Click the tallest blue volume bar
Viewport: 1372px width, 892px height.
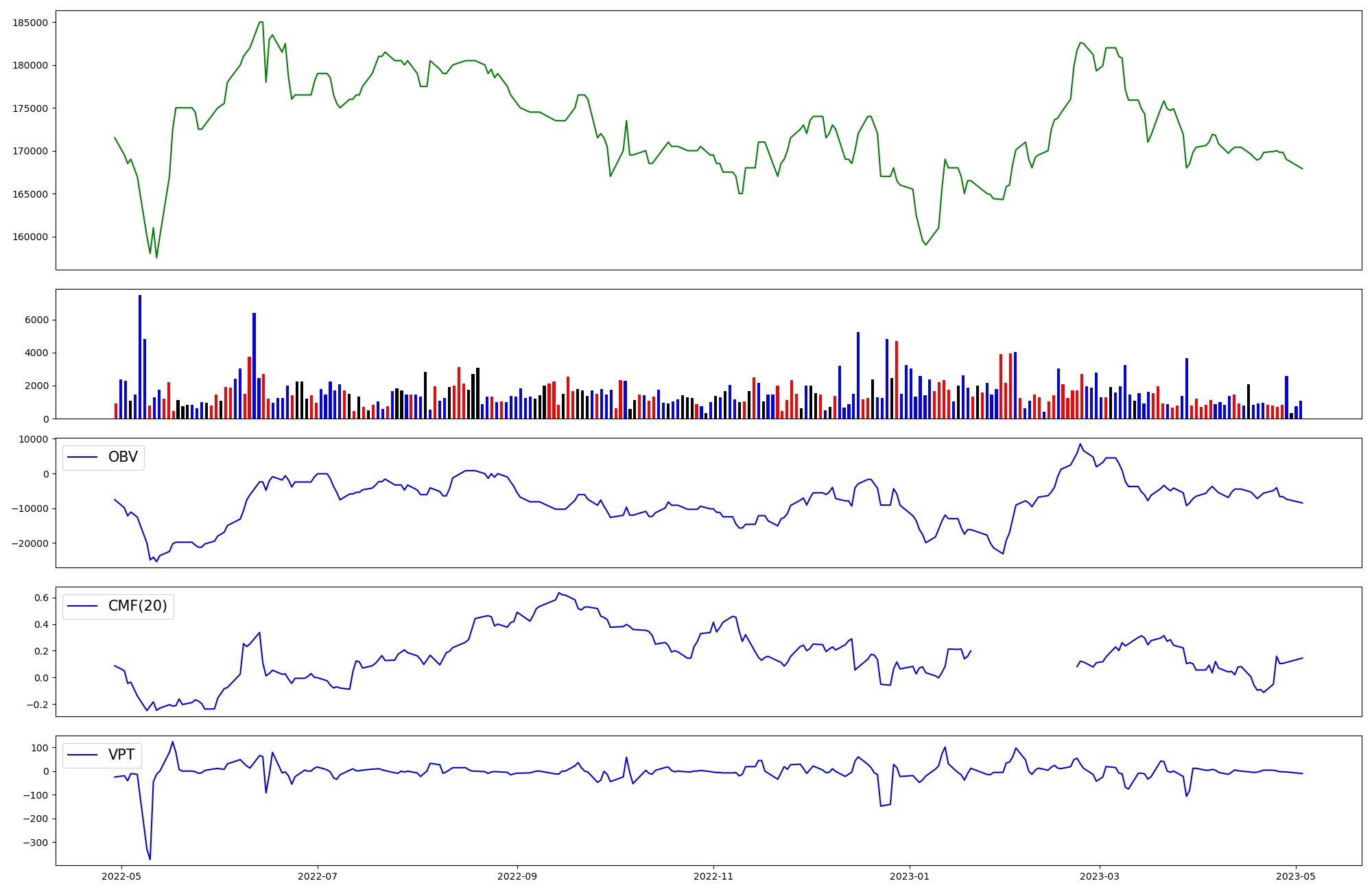pos(140,357)
